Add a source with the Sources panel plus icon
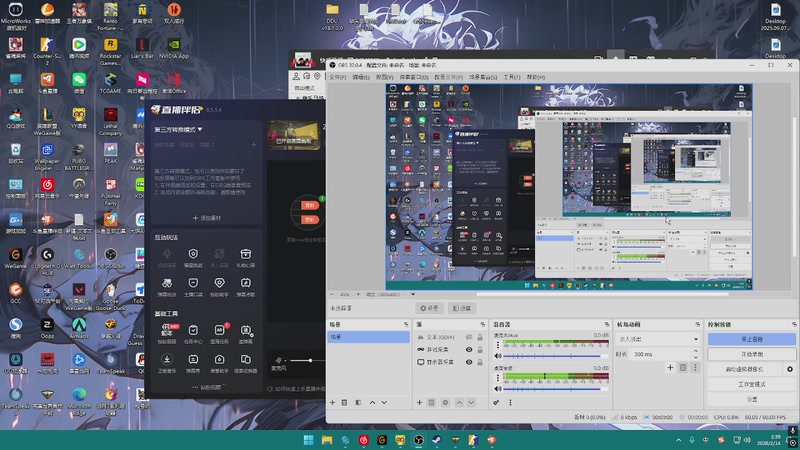 [419, 403]
